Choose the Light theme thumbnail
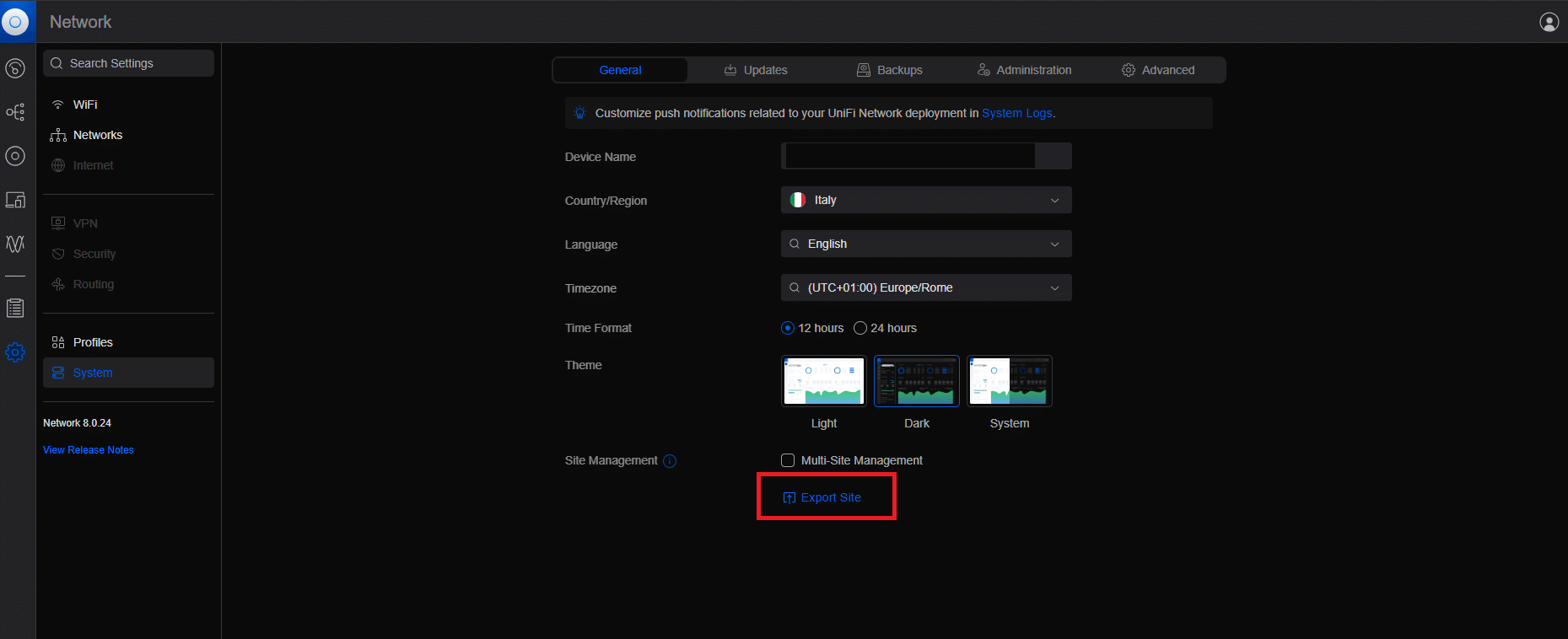1568x639 pixels. click(823, 381)
